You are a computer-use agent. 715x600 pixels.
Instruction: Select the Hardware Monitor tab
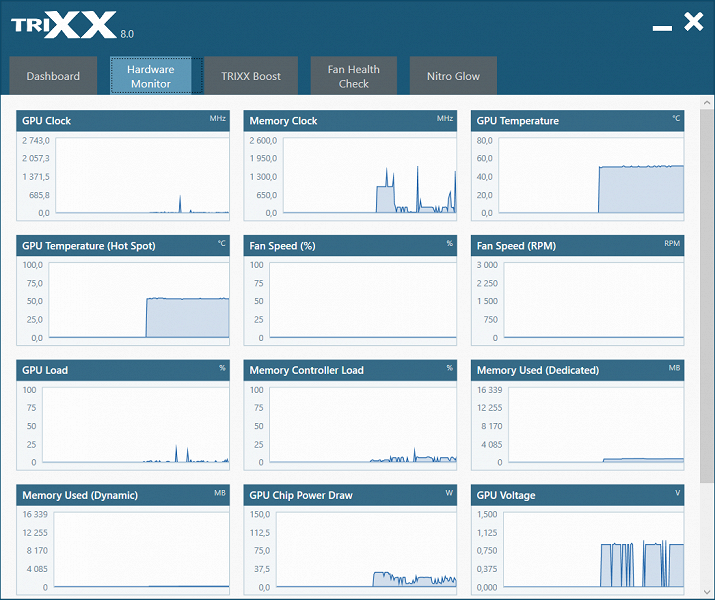point(150,76)
